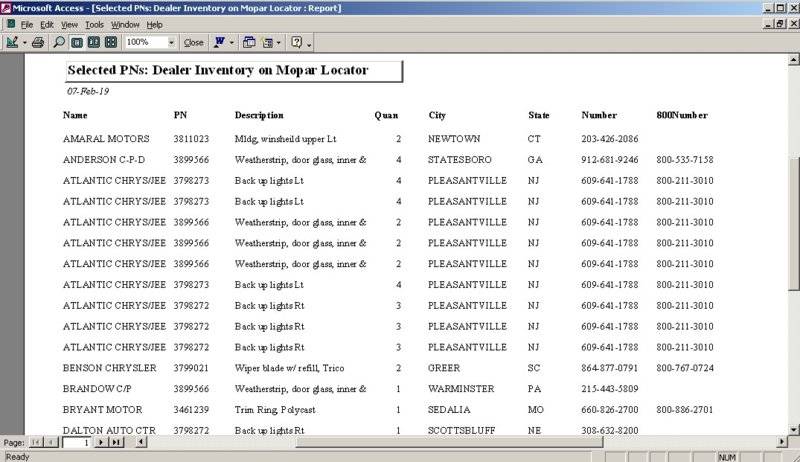The height and width of the screenshot is (462, 800).
Task: Go to last page navigation button
Action: coord(116,442)
